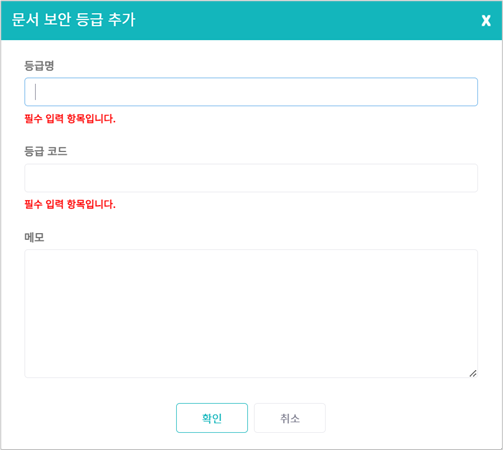Confirm with the 확인 button

[x=212, y=418]
